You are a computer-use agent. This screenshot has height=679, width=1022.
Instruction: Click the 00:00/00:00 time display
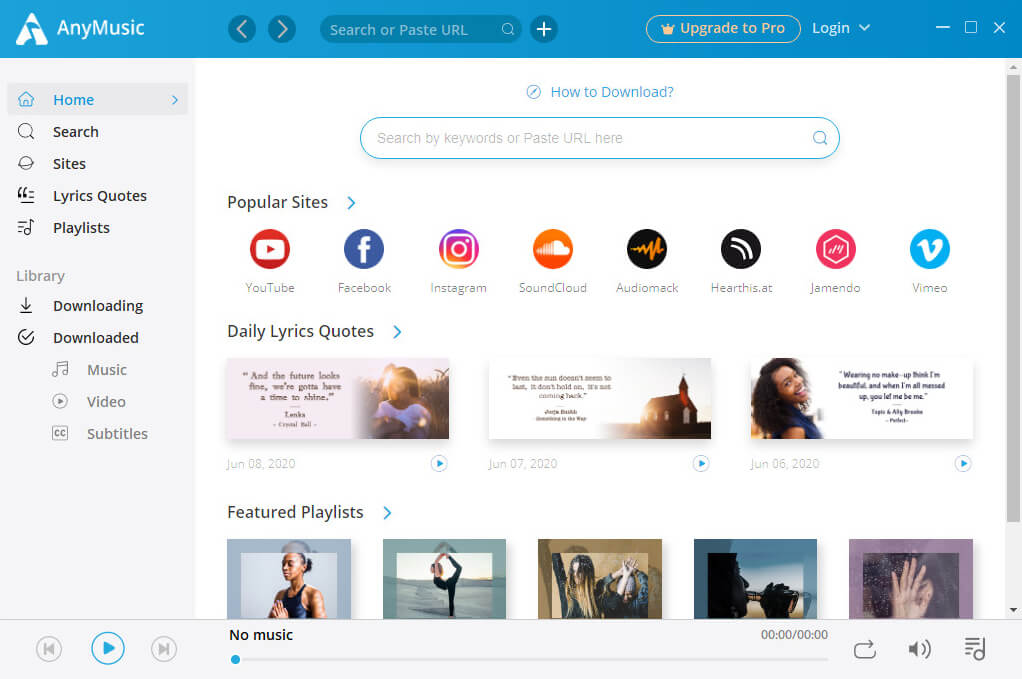pos(794,635)
